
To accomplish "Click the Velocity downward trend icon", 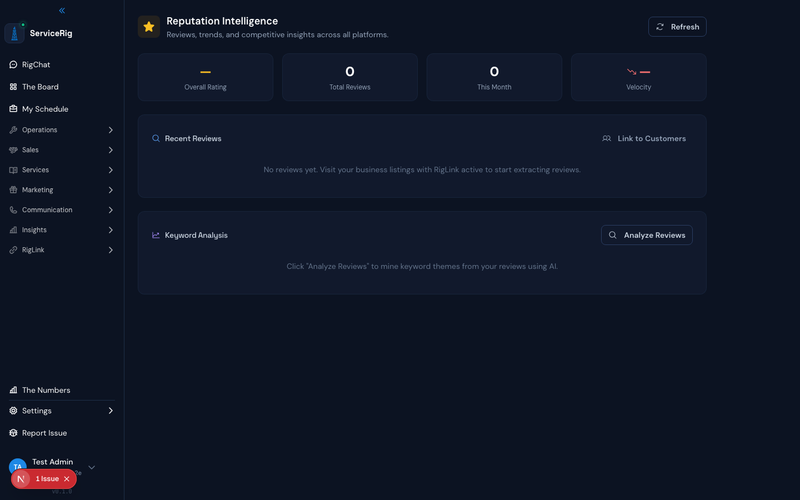I will pyautogui.click(x=632, y=72).
